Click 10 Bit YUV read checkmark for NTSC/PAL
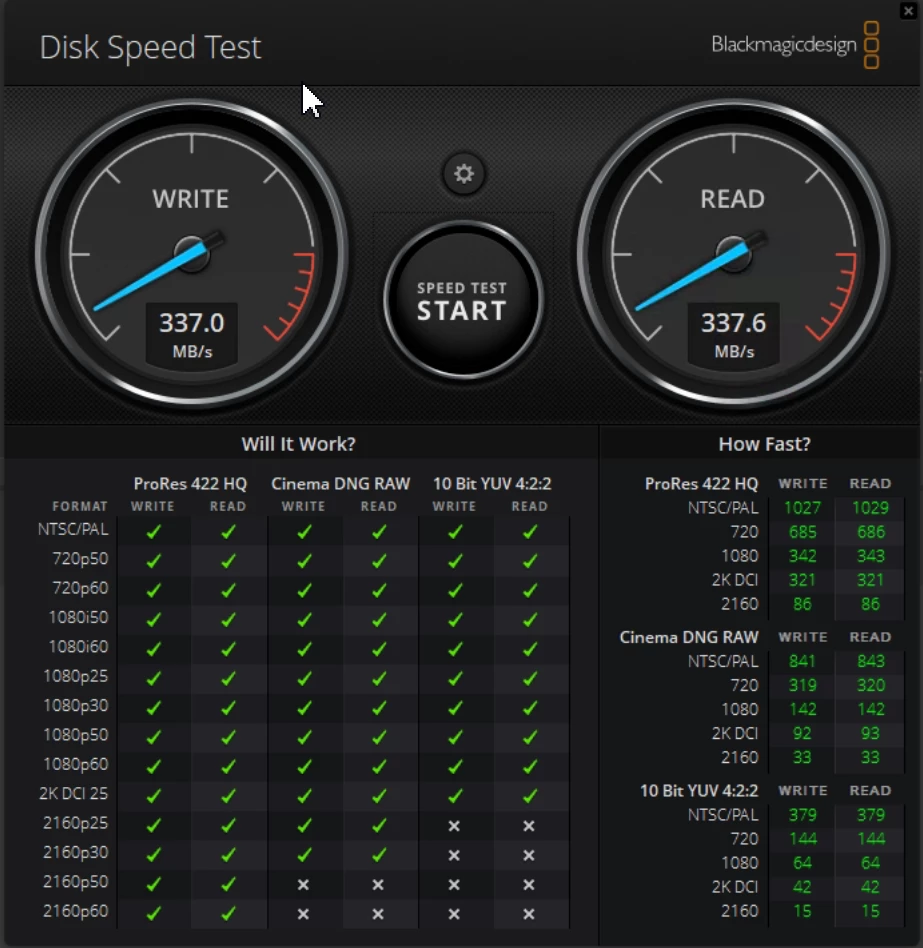Screen dimensions: 923x948 530,531
